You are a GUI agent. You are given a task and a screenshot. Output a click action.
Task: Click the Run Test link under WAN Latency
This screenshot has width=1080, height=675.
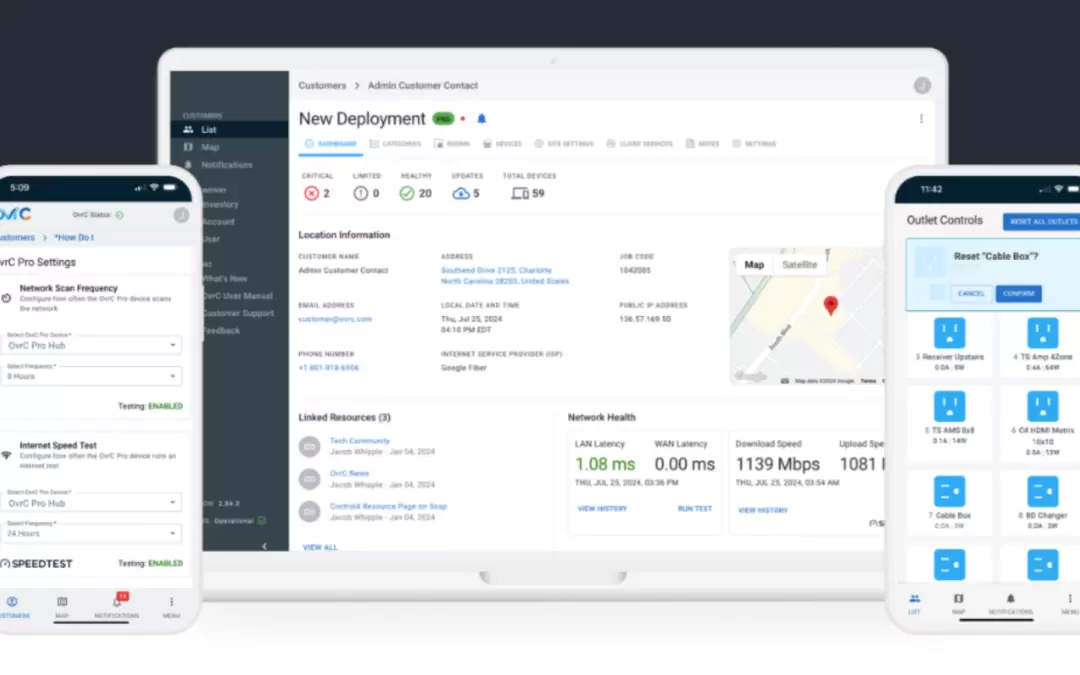[x=694, y=509]
